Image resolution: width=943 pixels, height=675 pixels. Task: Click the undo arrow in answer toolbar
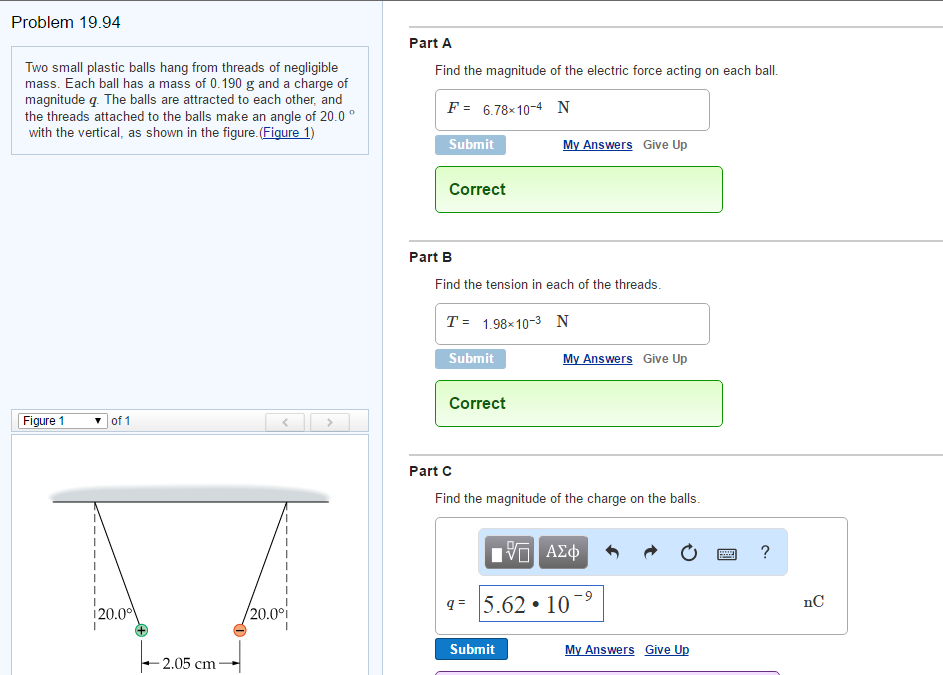(613, 552)
